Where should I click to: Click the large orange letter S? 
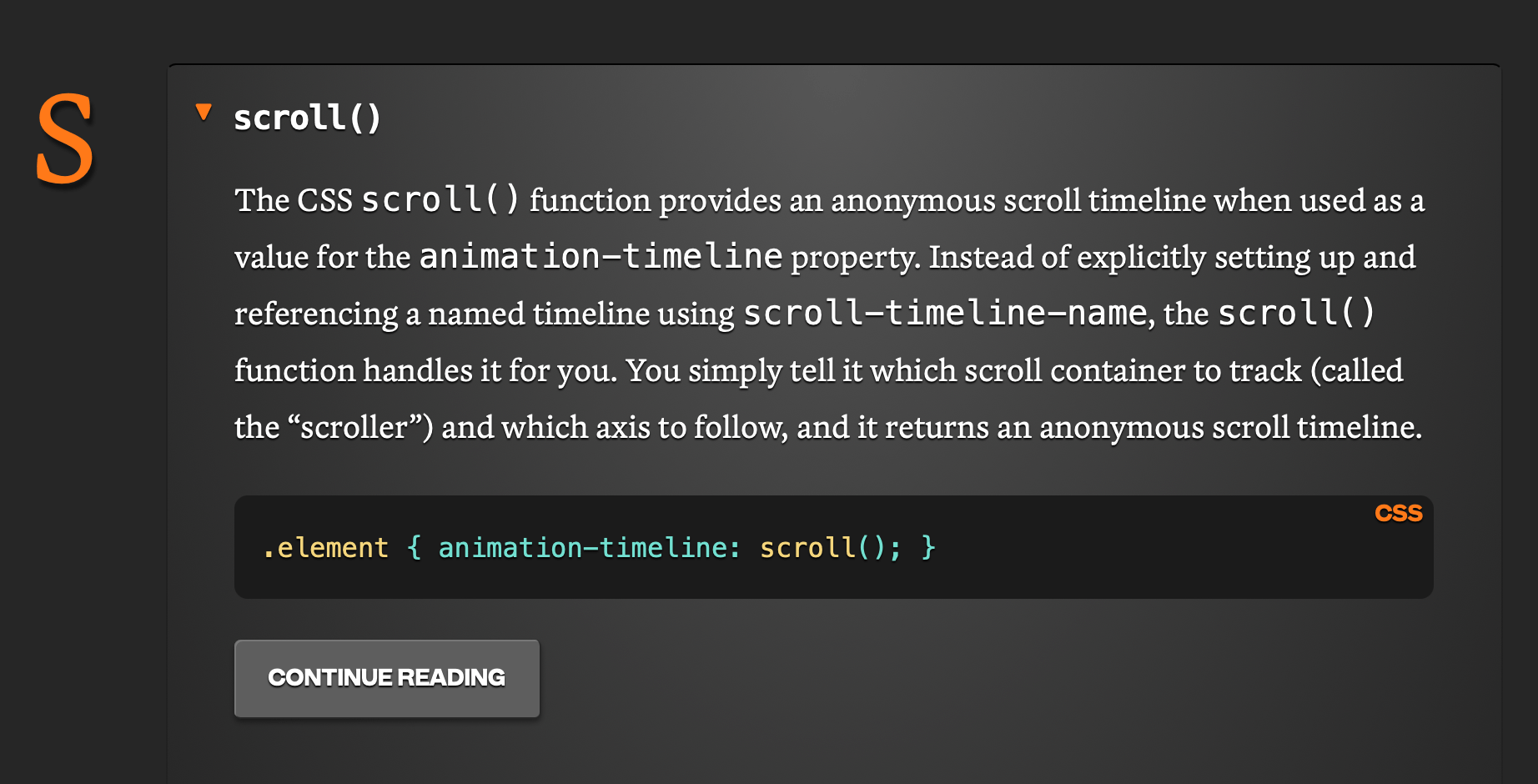[x=64, y=139]
